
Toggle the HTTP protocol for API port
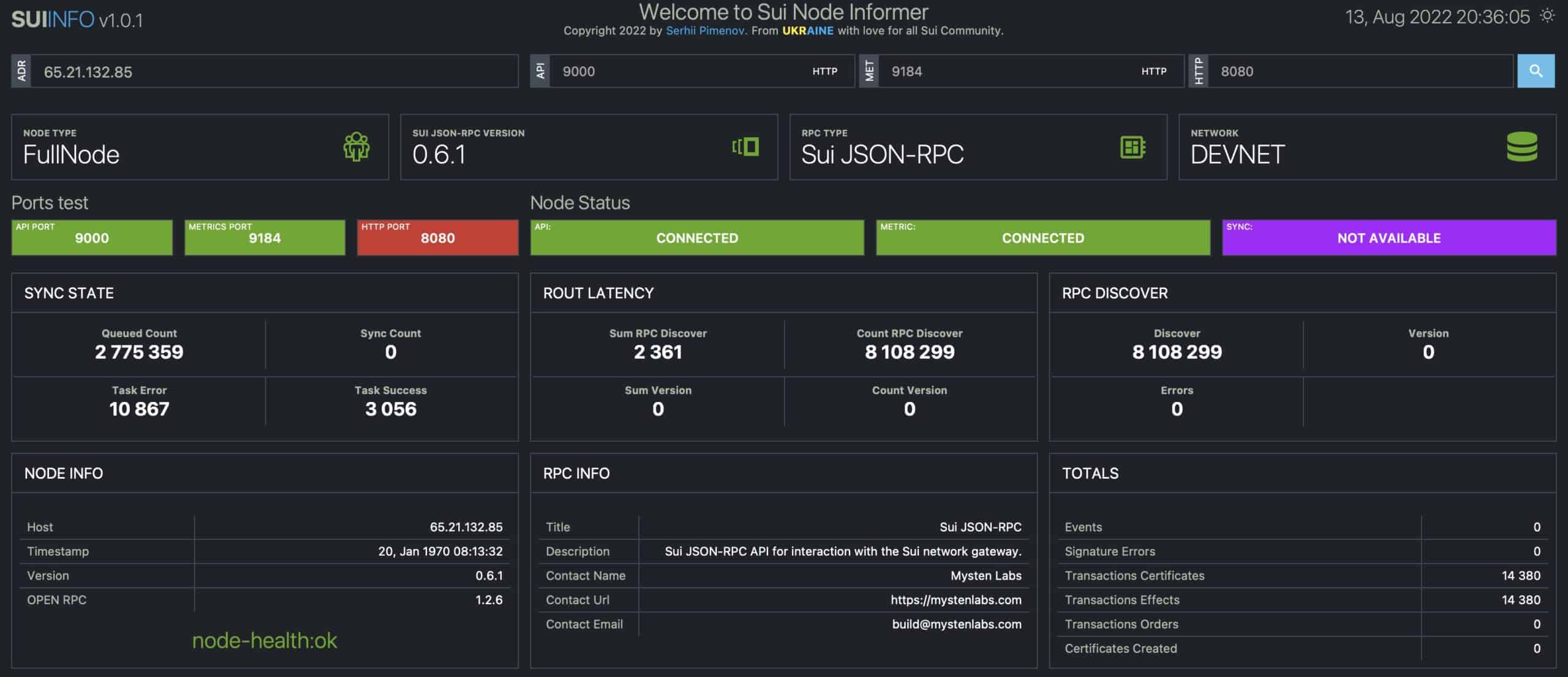824,72
